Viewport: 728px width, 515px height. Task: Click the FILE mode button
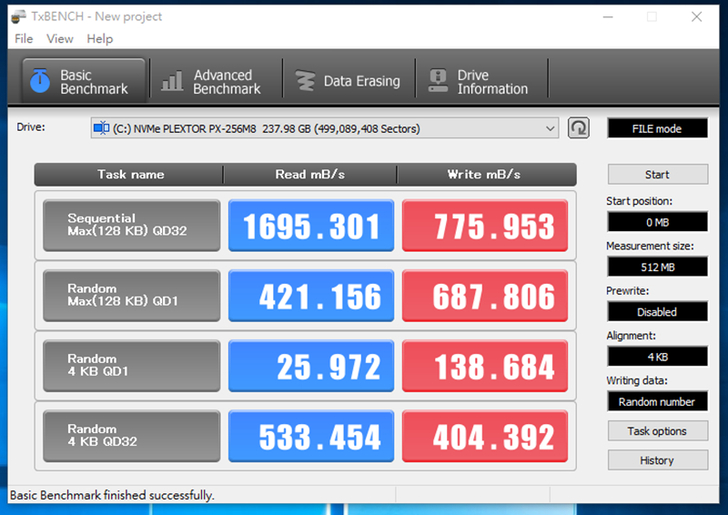(x=657, y=129)
